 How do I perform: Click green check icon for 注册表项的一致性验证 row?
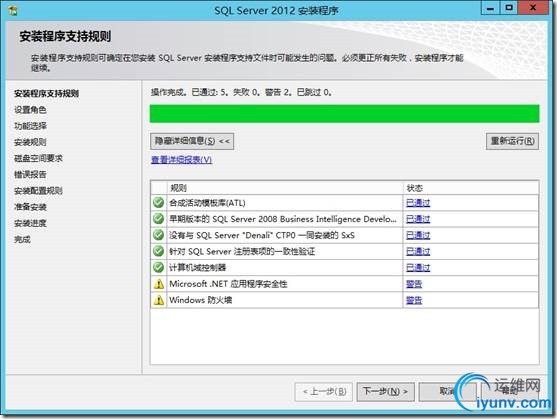158,251
